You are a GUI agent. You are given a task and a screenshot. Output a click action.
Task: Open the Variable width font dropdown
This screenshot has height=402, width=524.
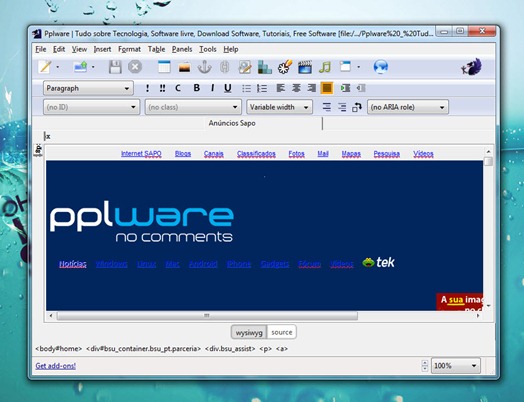tap(279, 107)
